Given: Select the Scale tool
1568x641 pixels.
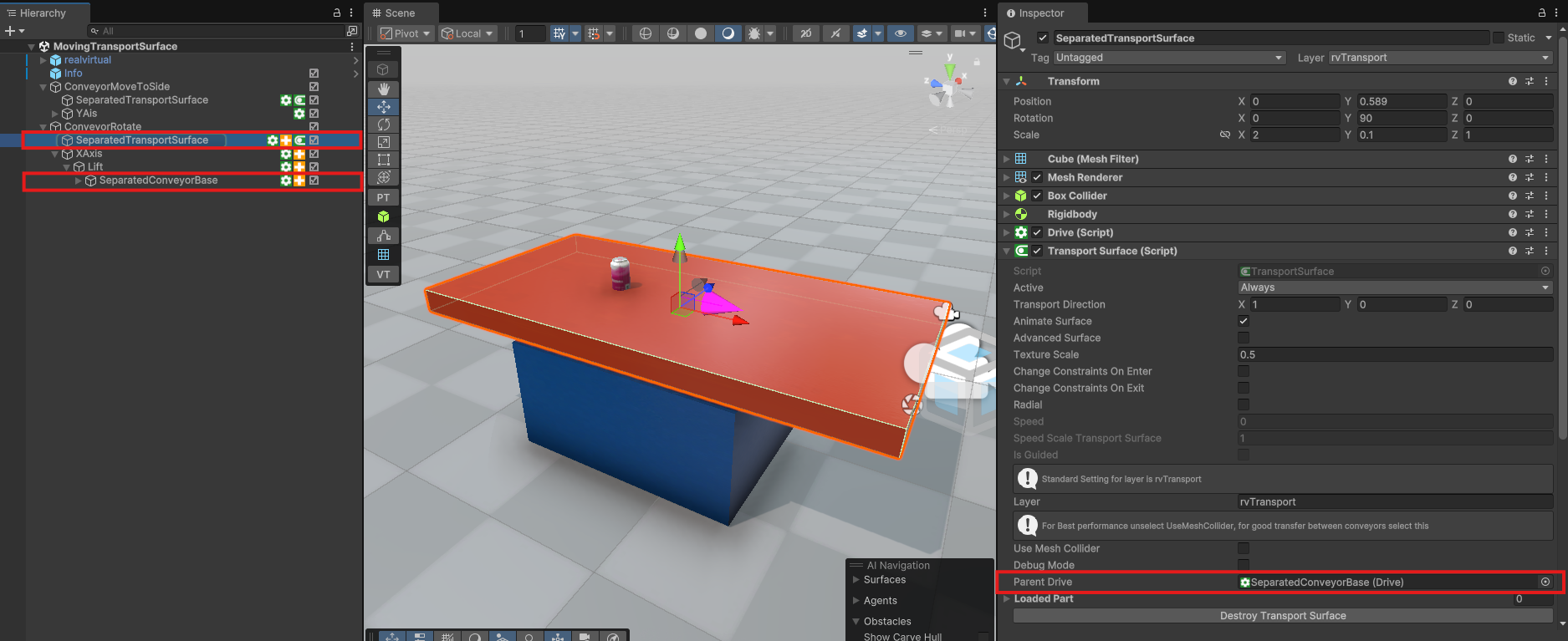Looking at the screenshot, I should coord(383,142).
